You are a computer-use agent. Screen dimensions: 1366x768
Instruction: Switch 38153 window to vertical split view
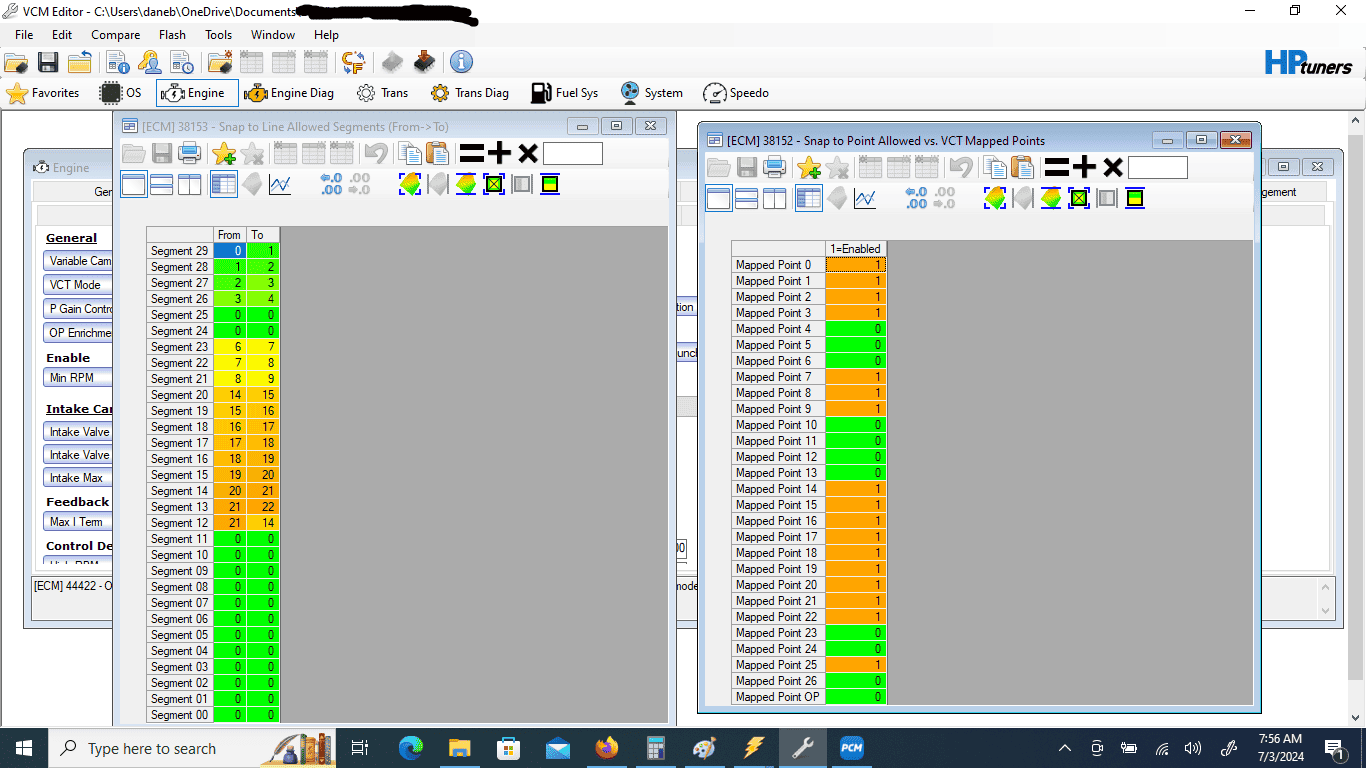[189, 184]
